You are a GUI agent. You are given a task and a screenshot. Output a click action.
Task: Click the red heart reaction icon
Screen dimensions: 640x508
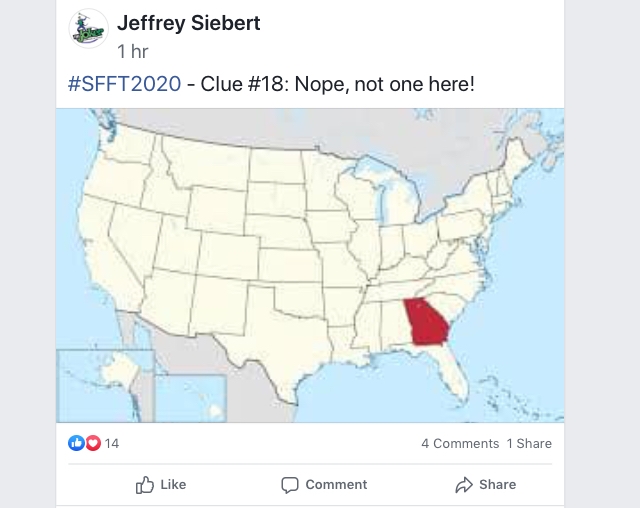click(93, 443)
